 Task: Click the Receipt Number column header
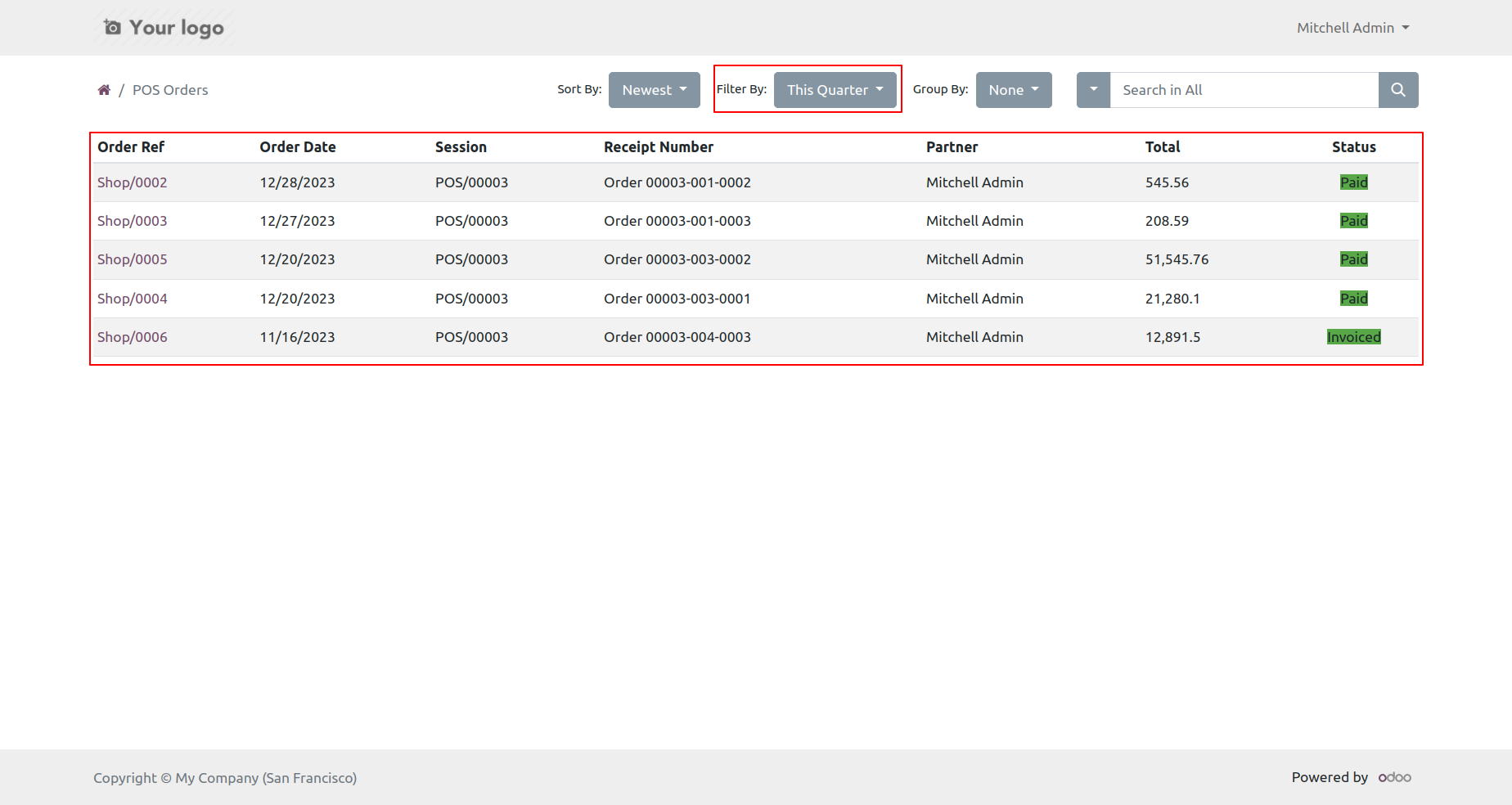point(659,147)
